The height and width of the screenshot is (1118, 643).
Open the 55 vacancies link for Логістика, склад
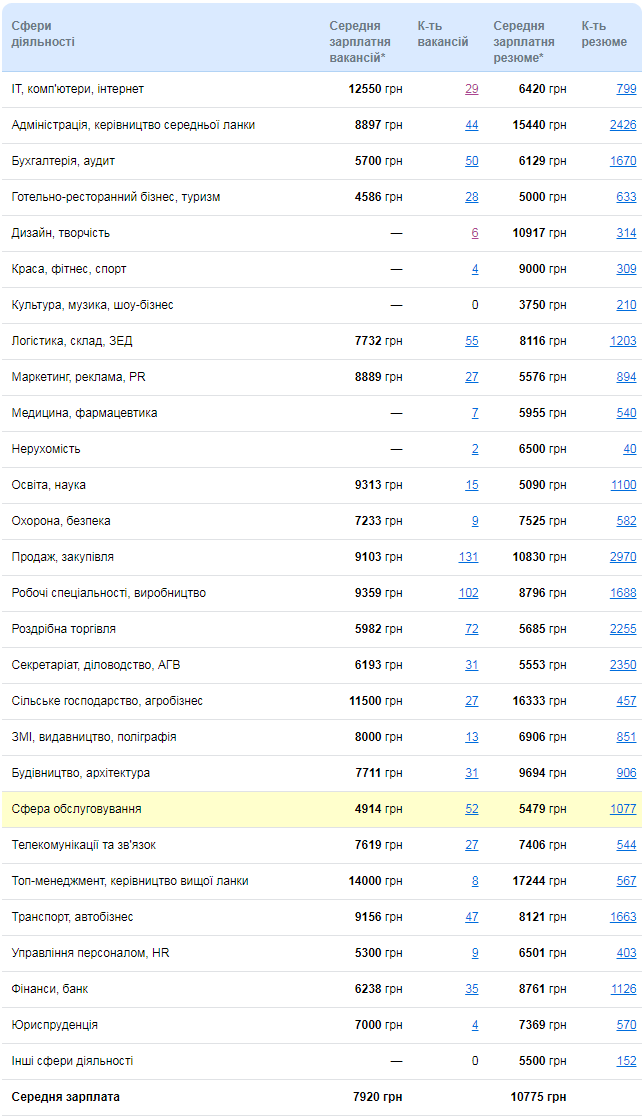(472, 341)
